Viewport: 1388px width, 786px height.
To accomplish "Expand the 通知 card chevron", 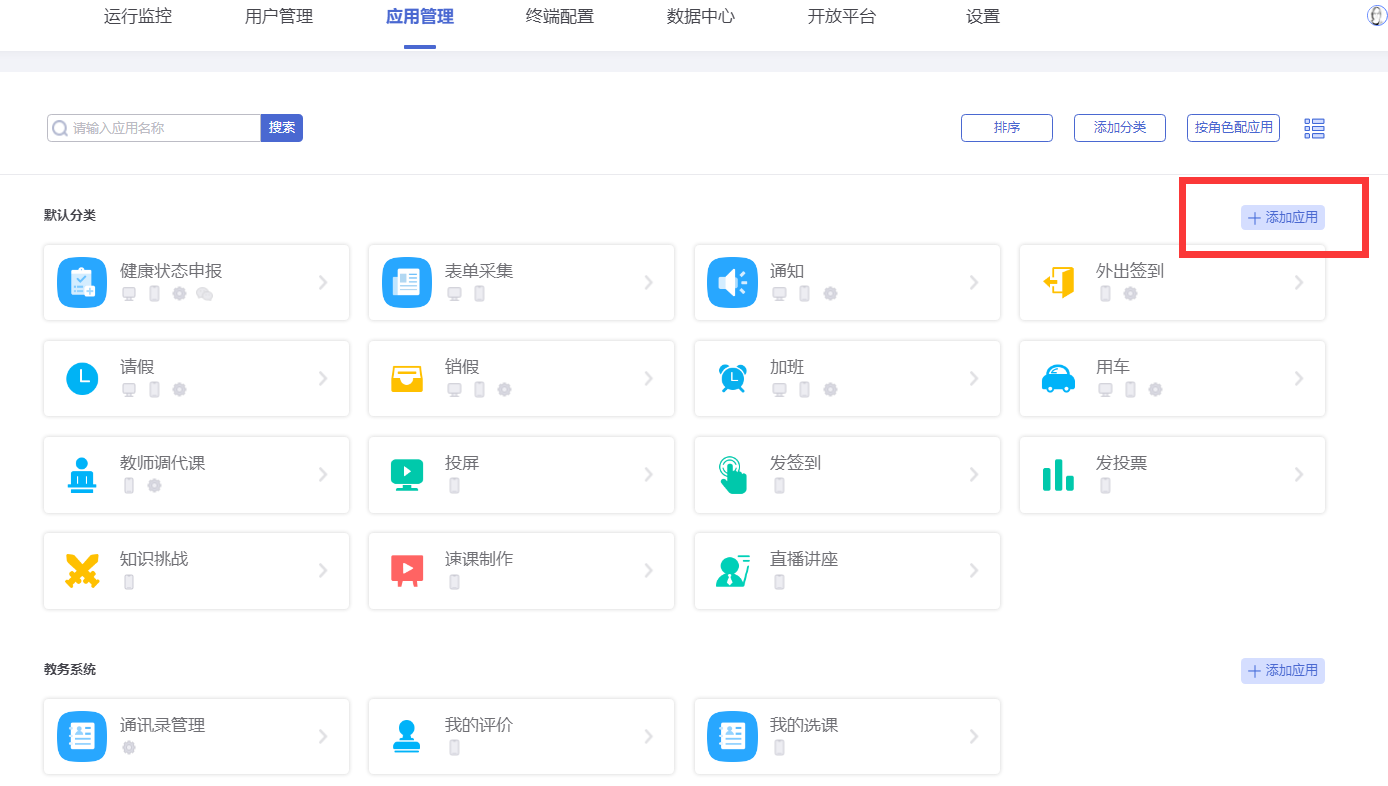I will (973, 283).
